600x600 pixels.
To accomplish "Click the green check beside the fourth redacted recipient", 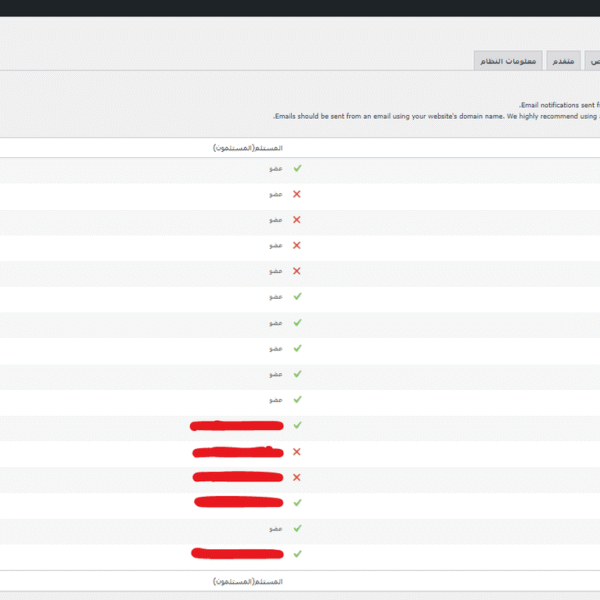I will click(297, 503).
